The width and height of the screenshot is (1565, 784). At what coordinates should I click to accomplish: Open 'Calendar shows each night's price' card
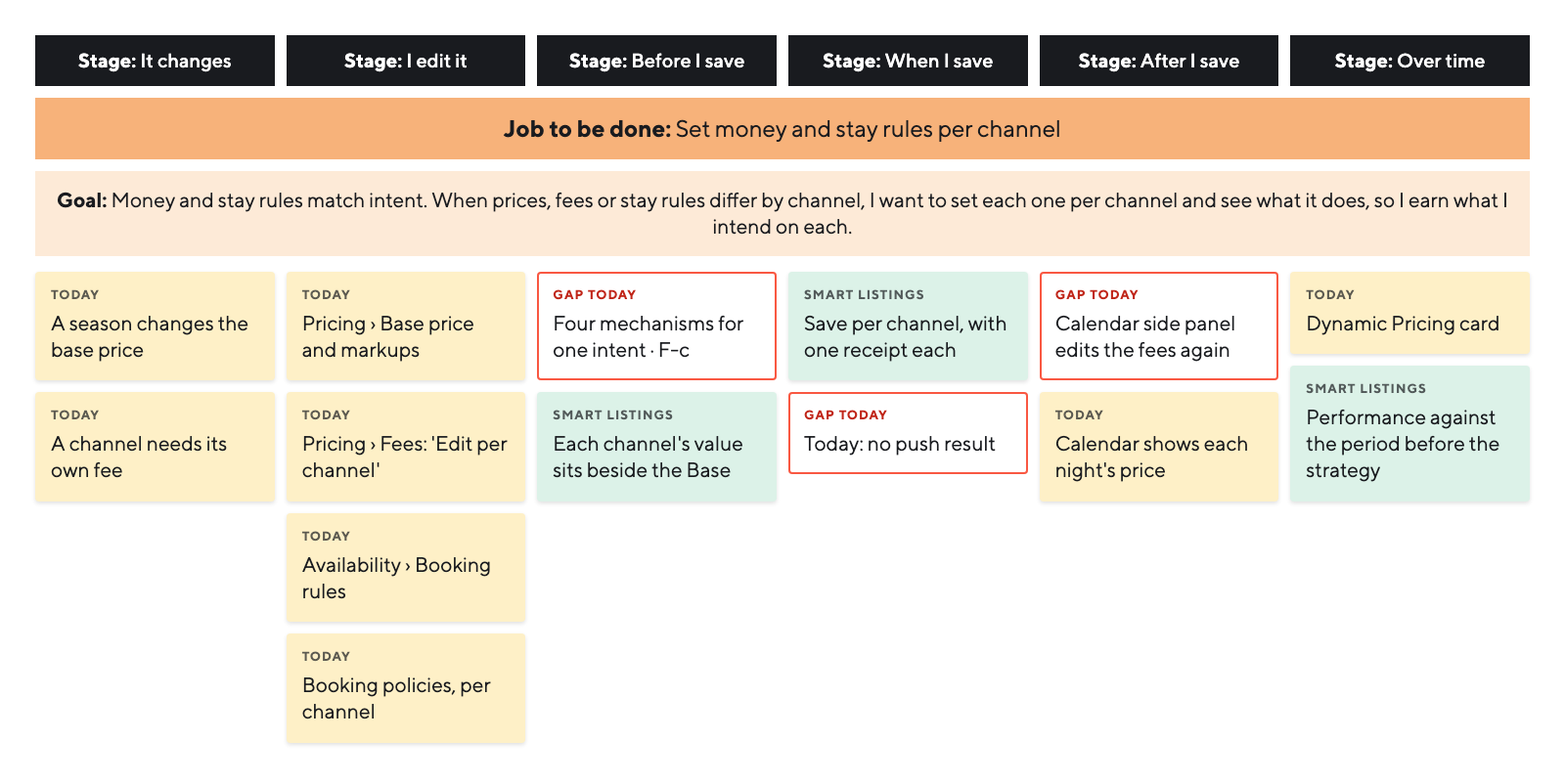click(1159, 447)
